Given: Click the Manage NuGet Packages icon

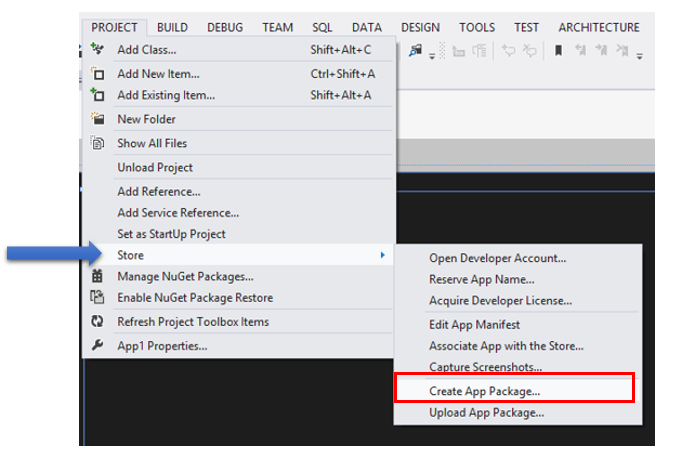Looking at the screenshot, I should [97, 276].
